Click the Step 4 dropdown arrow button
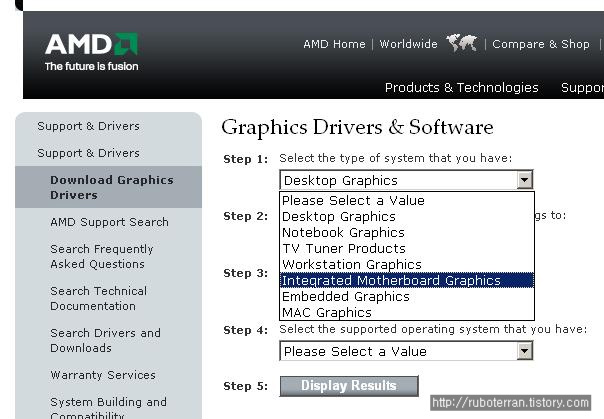 (x=525, y=351)
